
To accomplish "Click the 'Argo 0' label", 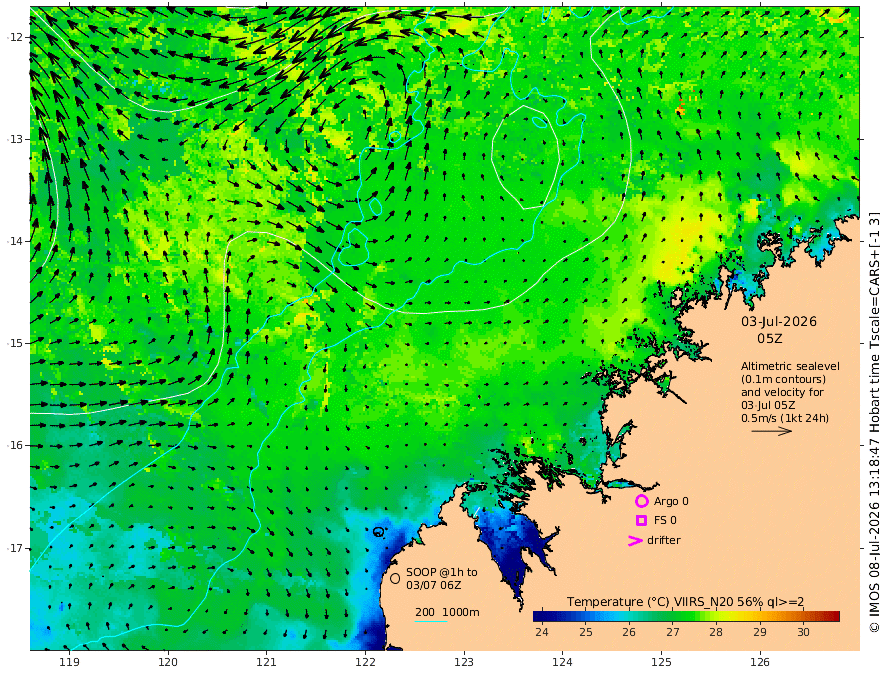I will [x=671, y=501].
